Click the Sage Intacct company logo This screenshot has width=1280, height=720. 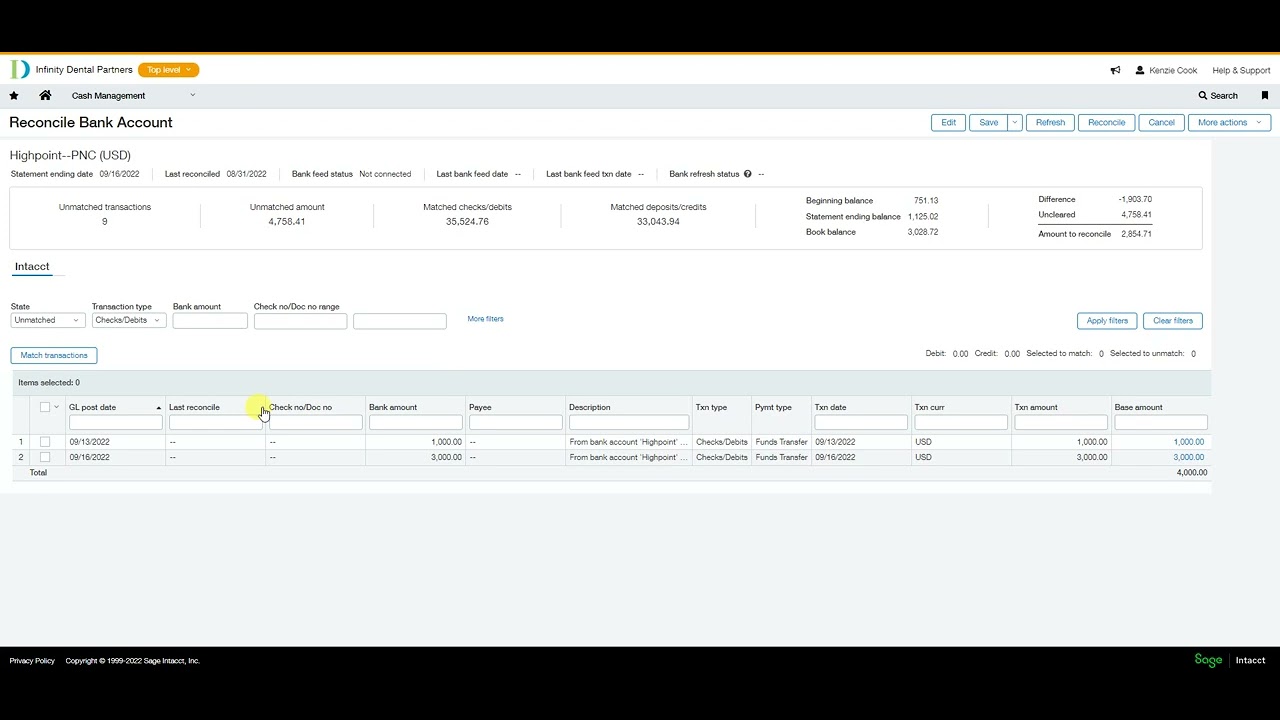(x=1229, y=660)
